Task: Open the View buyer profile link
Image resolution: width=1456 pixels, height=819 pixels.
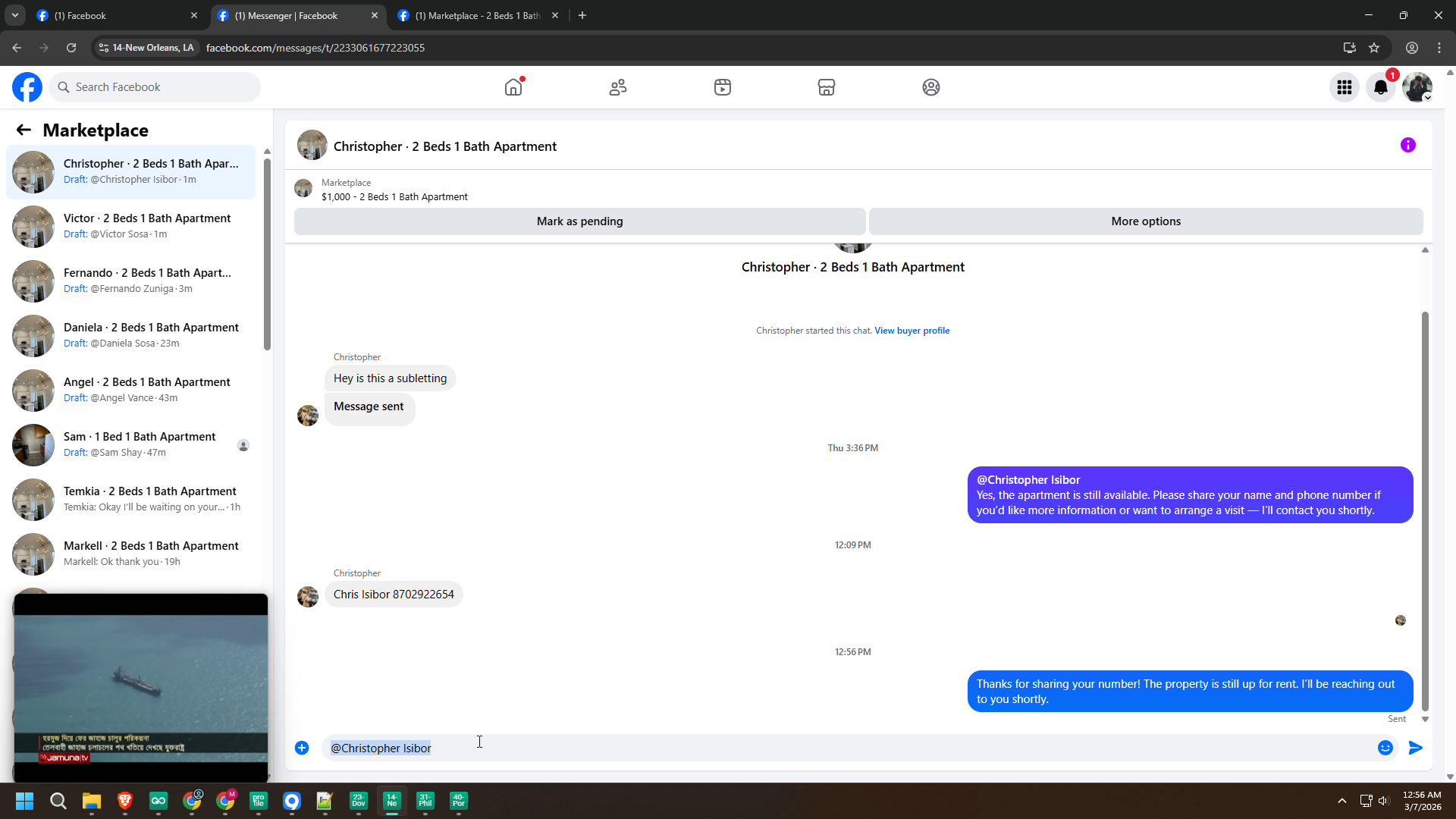Action: point(912,331)
